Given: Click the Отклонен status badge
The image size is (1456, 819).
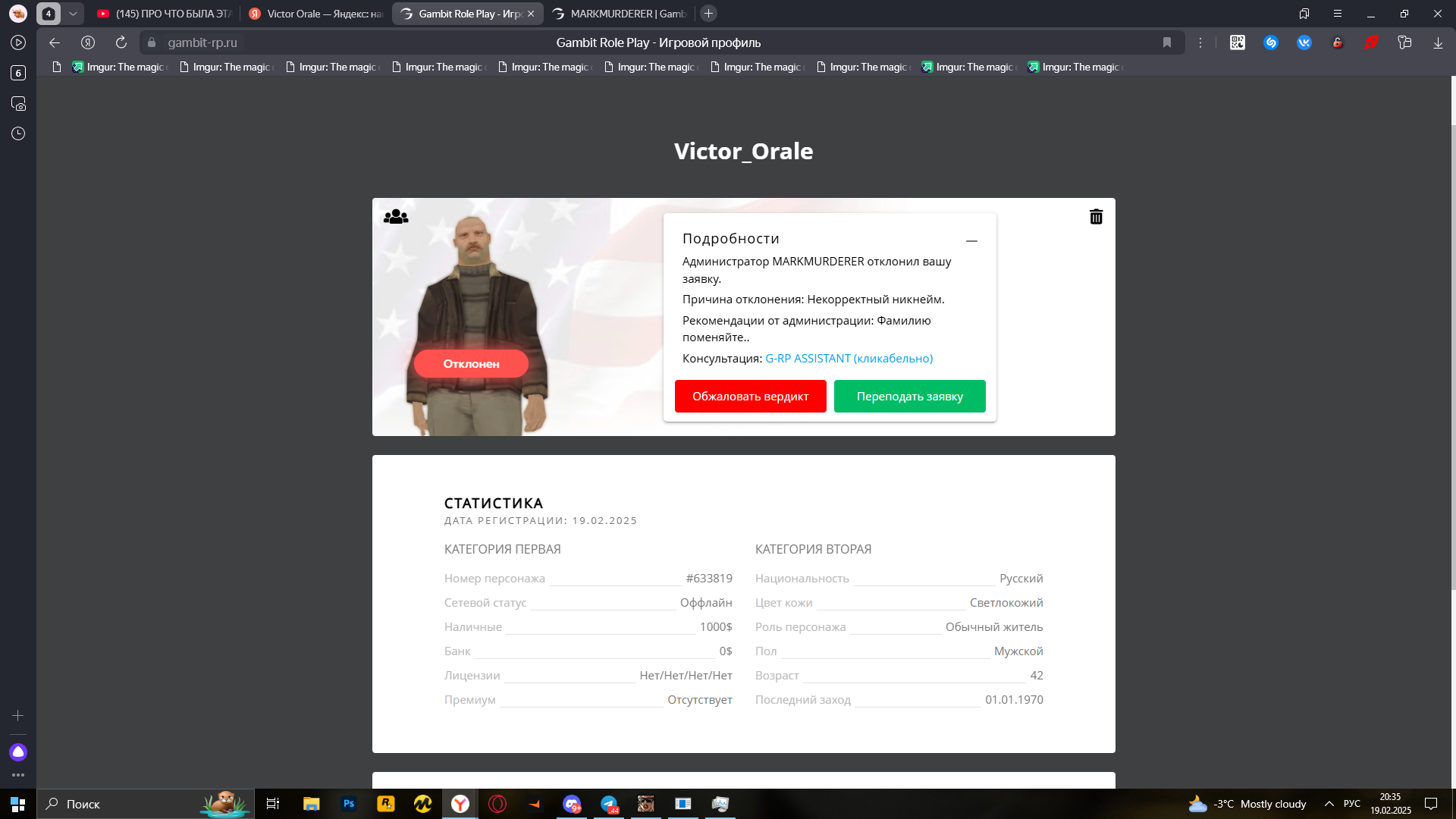Looking at the screenshot, I should tap(471, 364).
